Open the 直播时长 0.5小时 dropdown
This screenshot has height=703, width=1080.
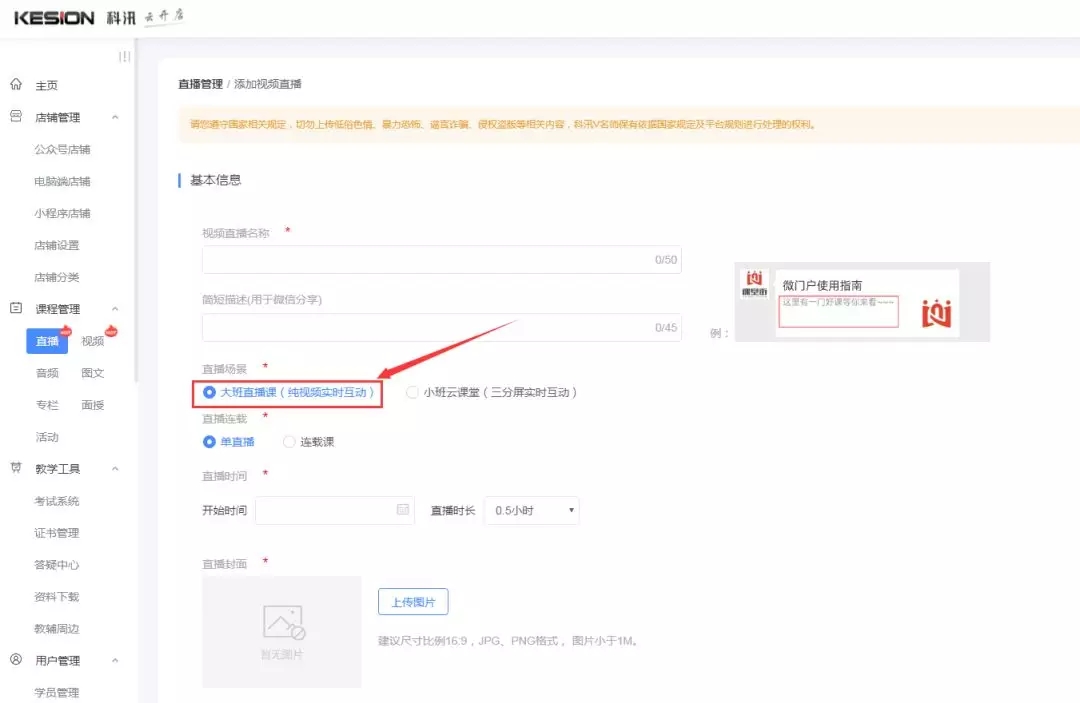(531, 510)
